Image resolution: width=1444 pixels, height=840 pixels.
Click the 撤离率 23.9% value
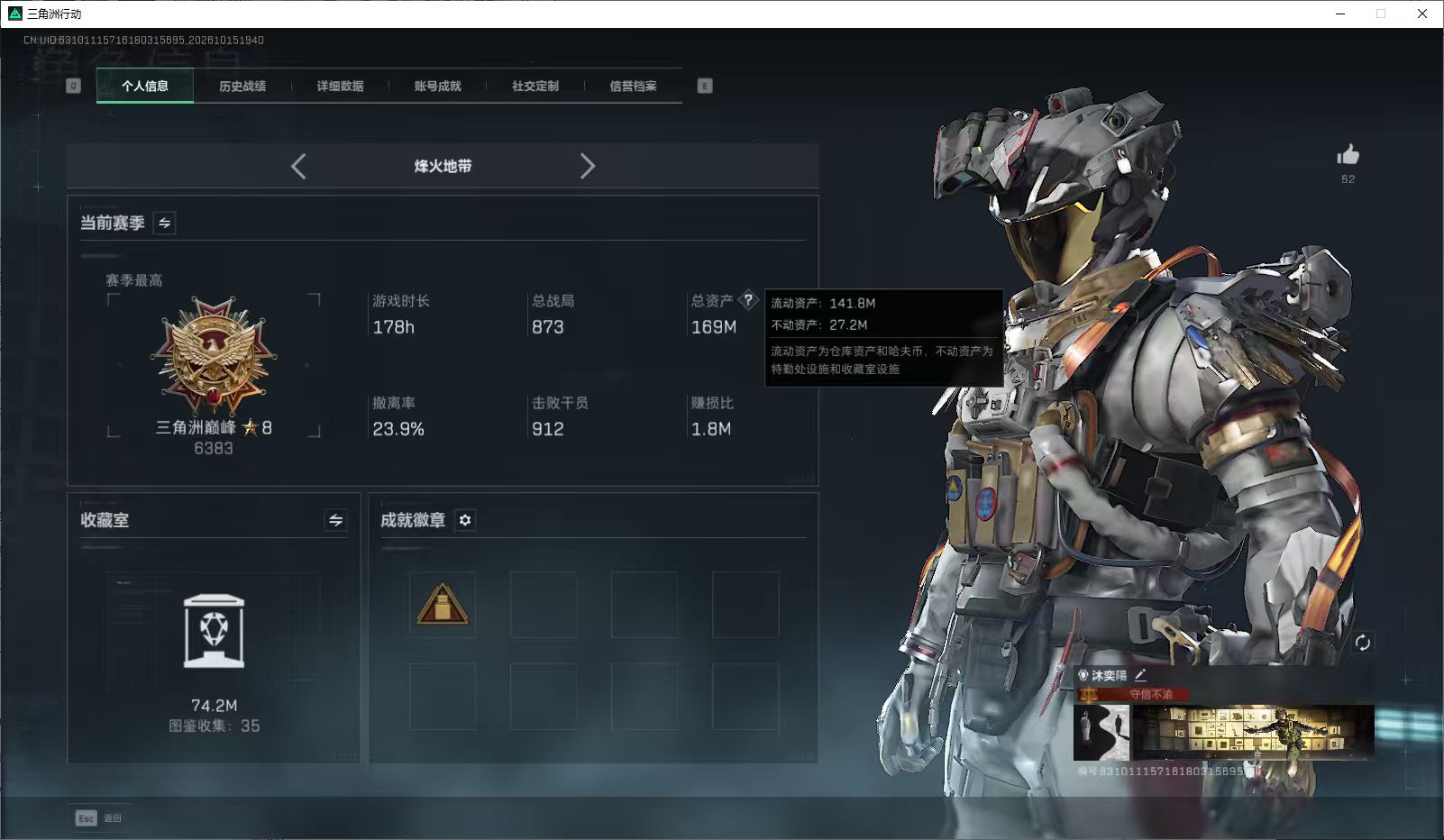398,429
